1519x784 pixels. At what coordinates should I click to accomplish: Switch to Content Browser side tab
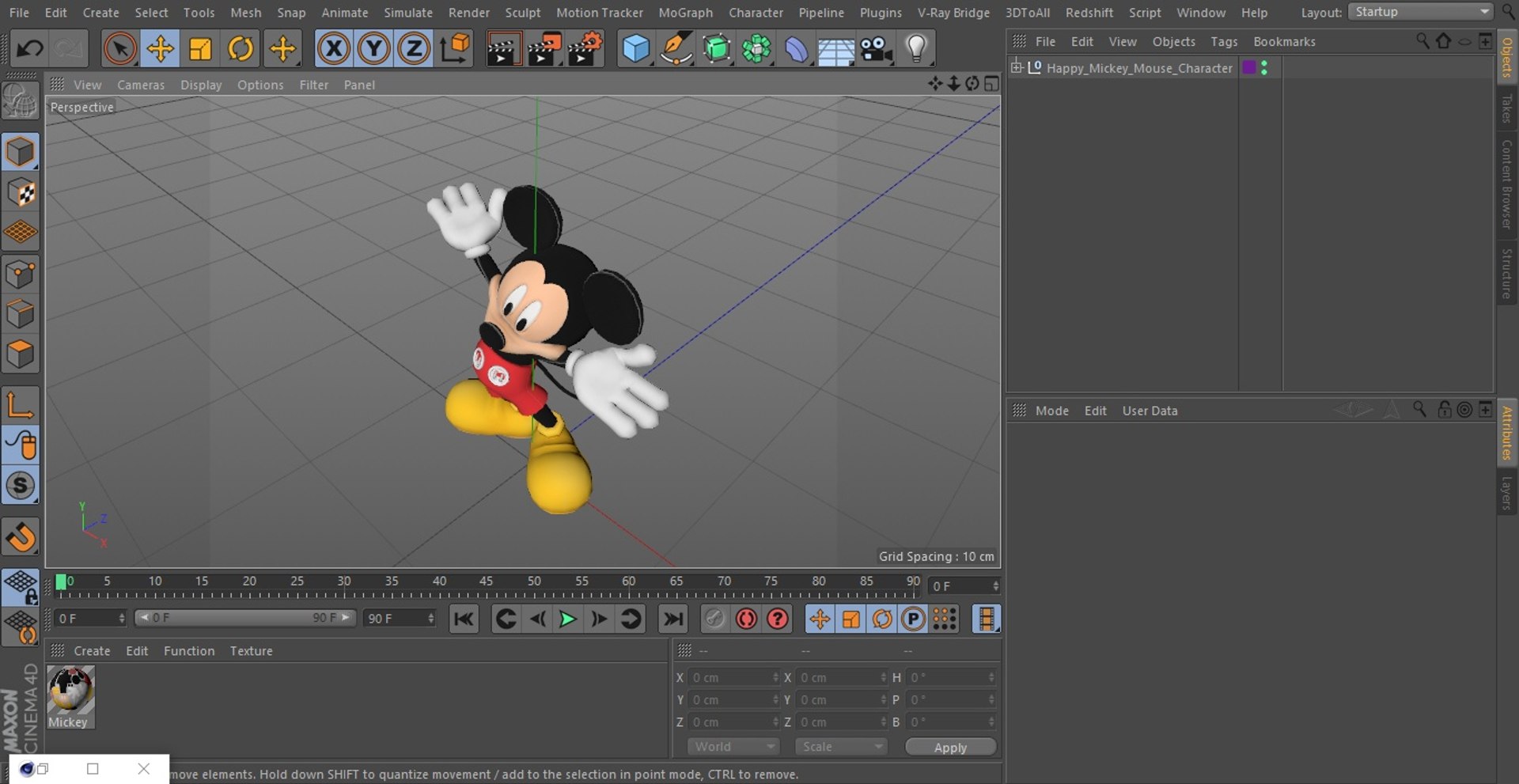(x=1507, y=184)
